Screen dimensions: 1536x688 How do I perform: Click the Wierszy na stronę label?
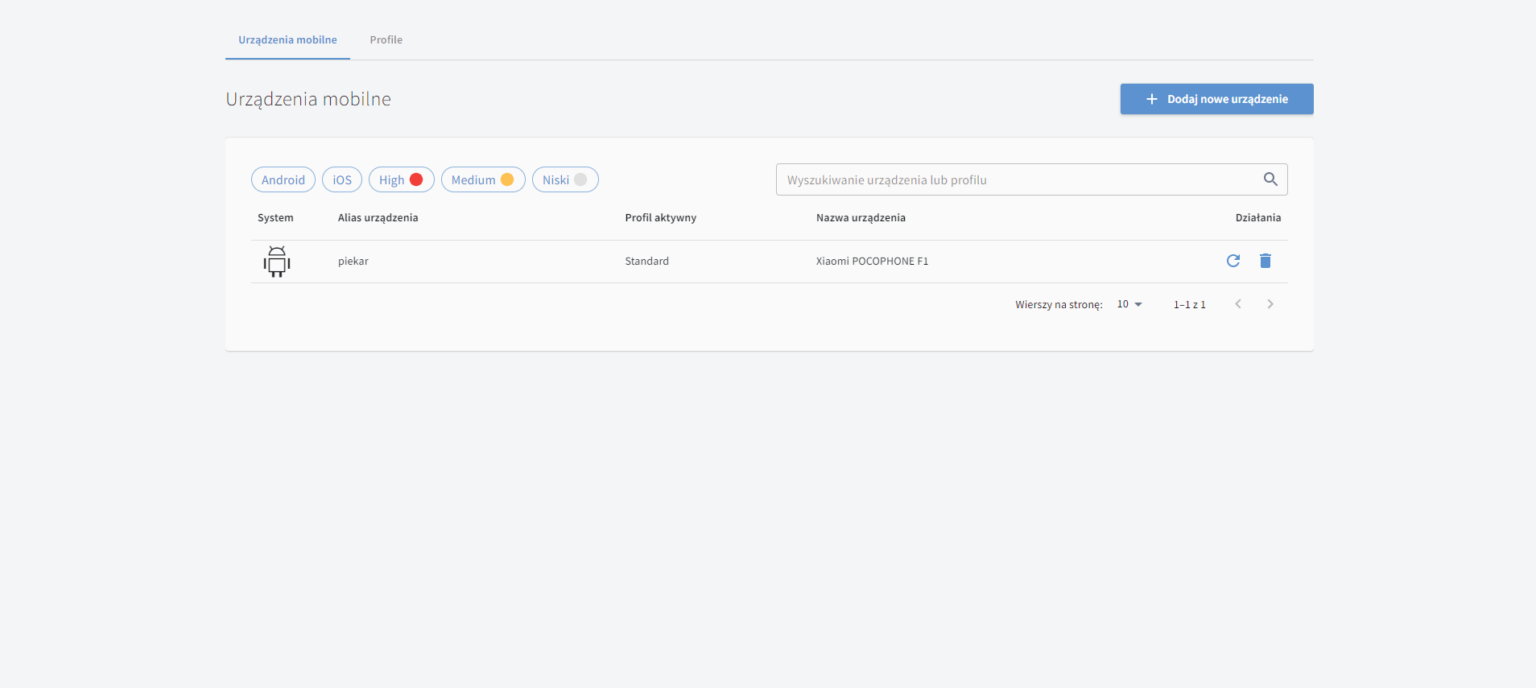click(1058, 304)
